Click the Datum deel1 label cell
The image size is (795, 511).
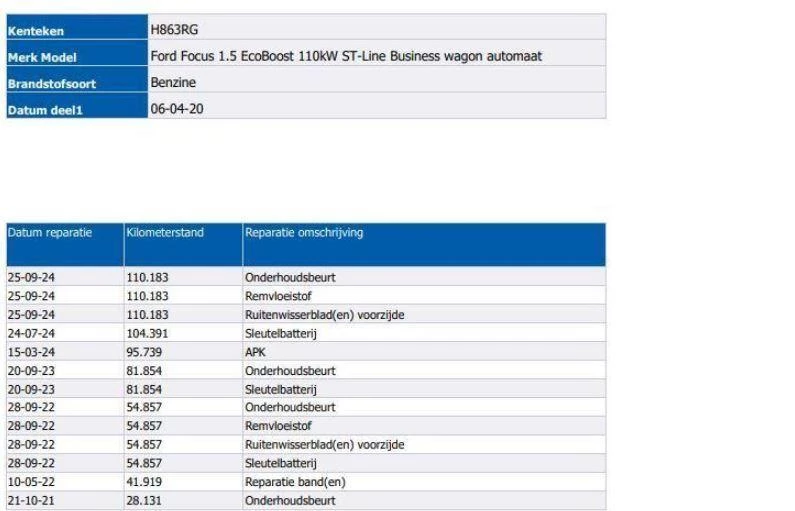point(77,106)
